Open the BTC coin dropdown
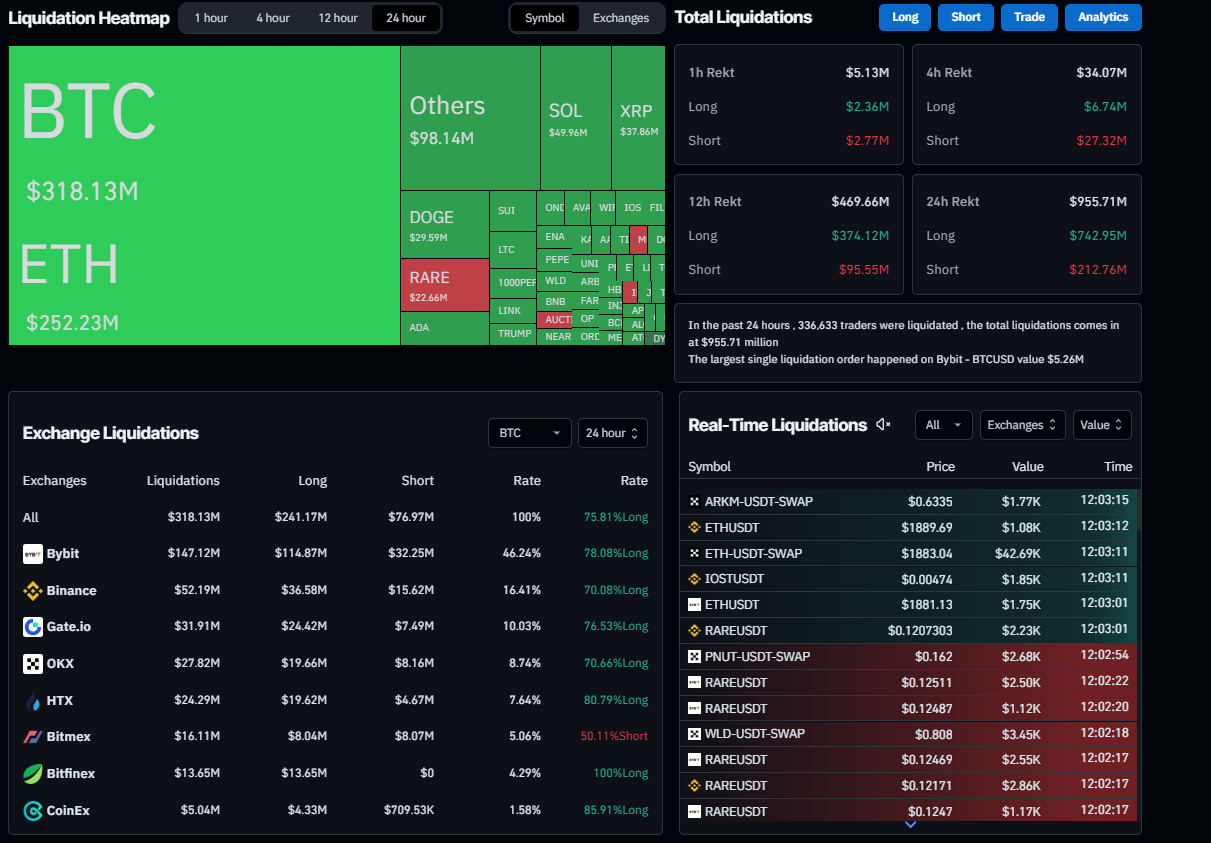 tap(529, 433)
